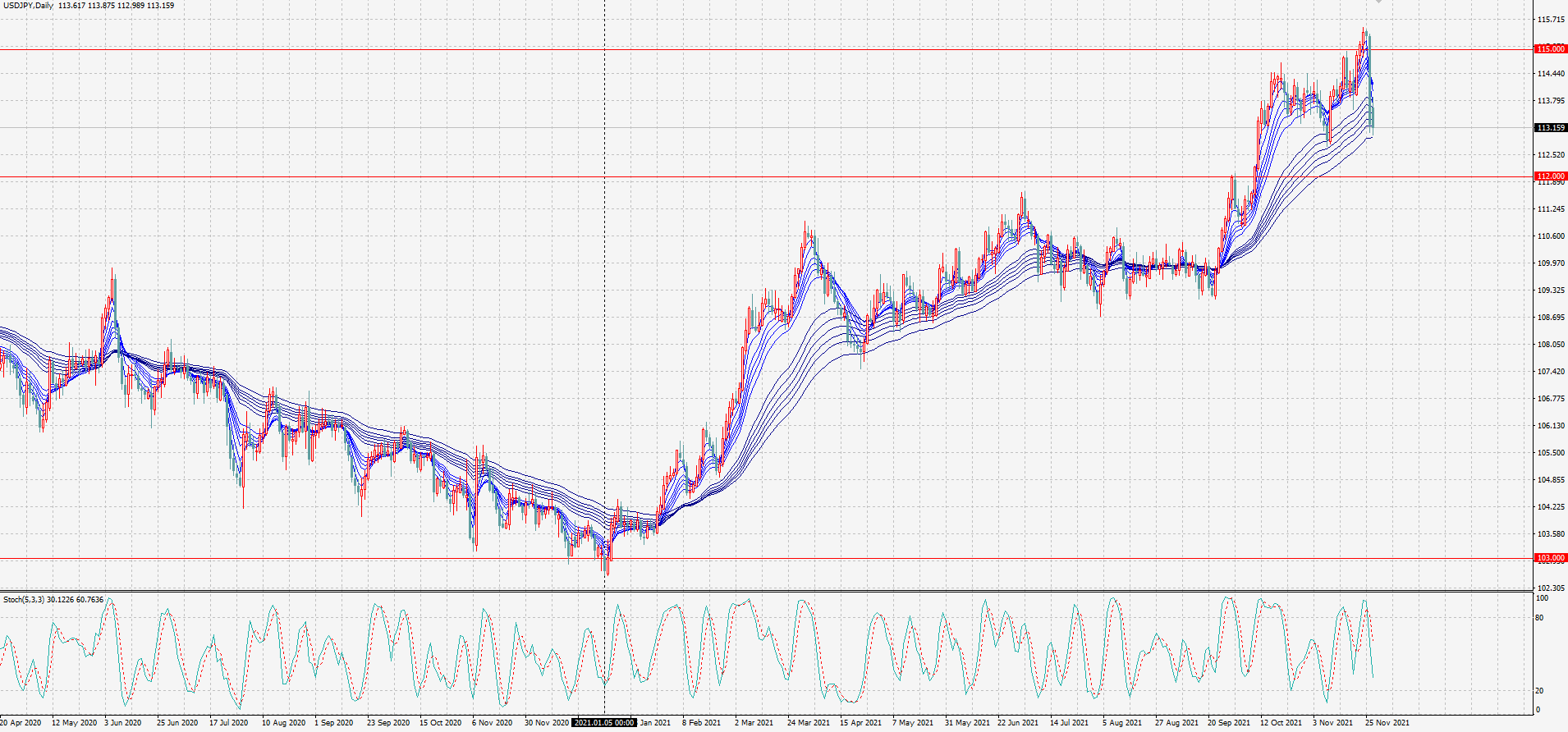Click the gray chart shift triangle marker

pos(1379,2)
